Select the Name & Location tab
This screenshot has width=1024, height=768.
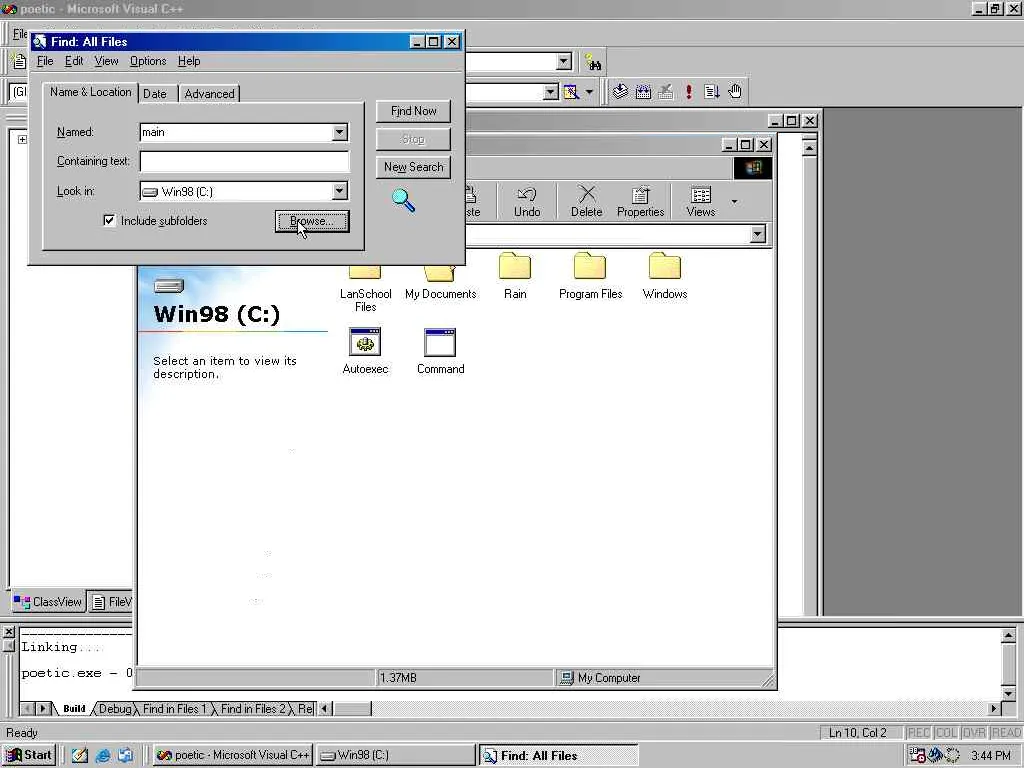(x=91, y=92)
